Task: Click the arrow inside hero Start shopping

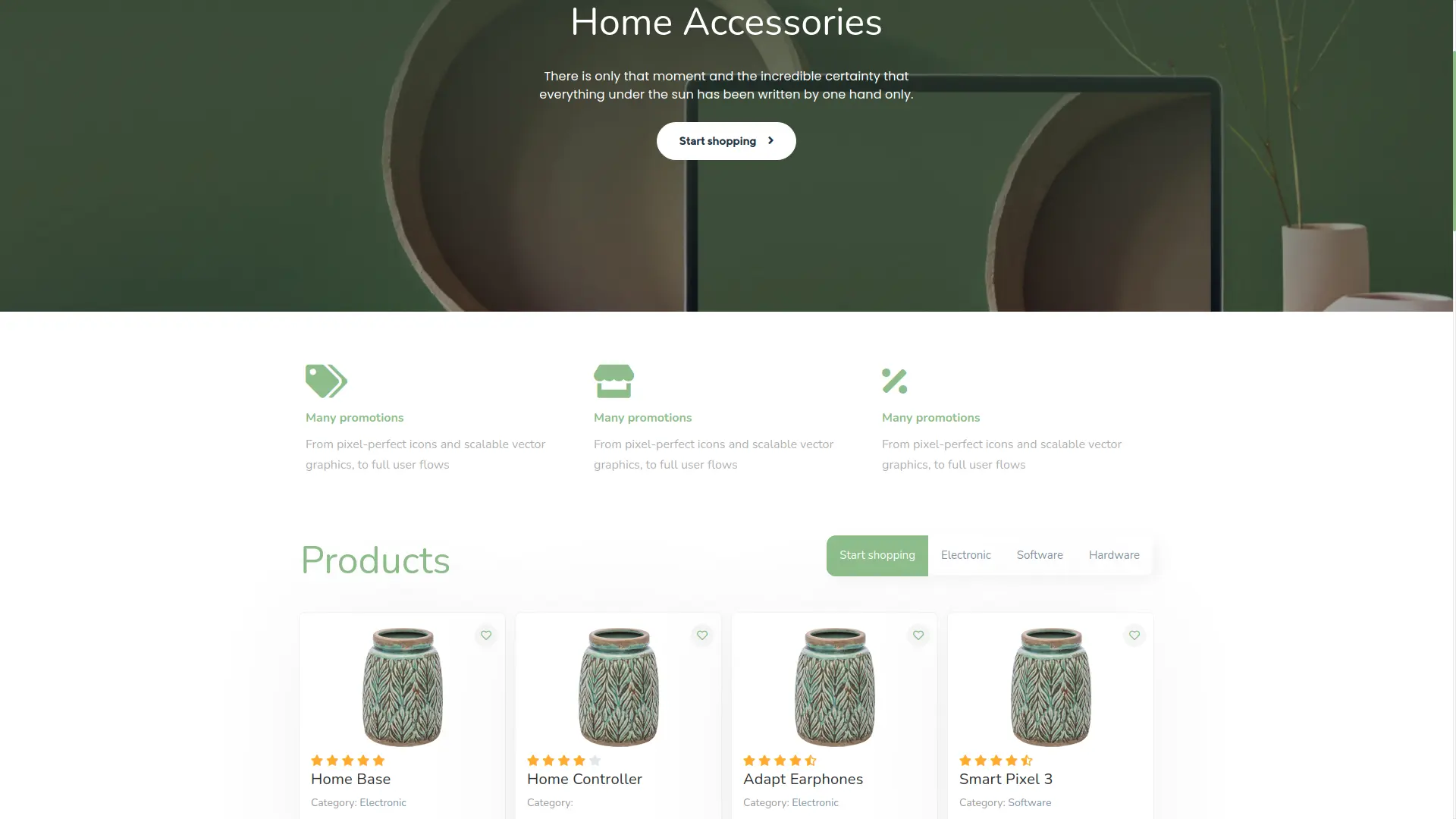Action: tap(770, 141)
